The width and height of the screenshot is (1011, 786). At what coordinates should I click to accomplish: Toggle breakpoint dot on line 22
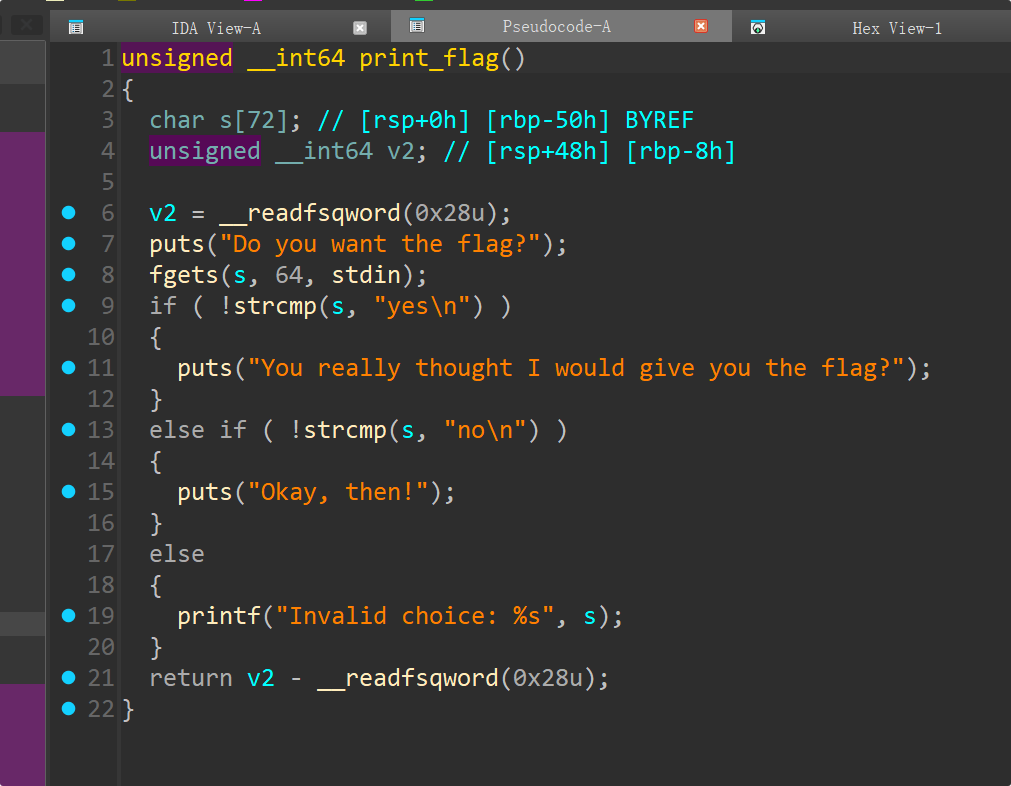(x=68, y=709)
